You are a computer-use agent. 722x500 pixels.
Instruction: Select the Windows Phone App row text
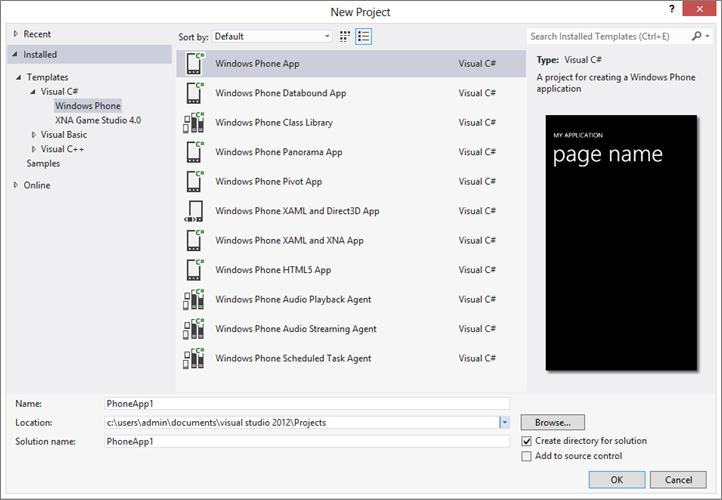[x=257, y=64]
